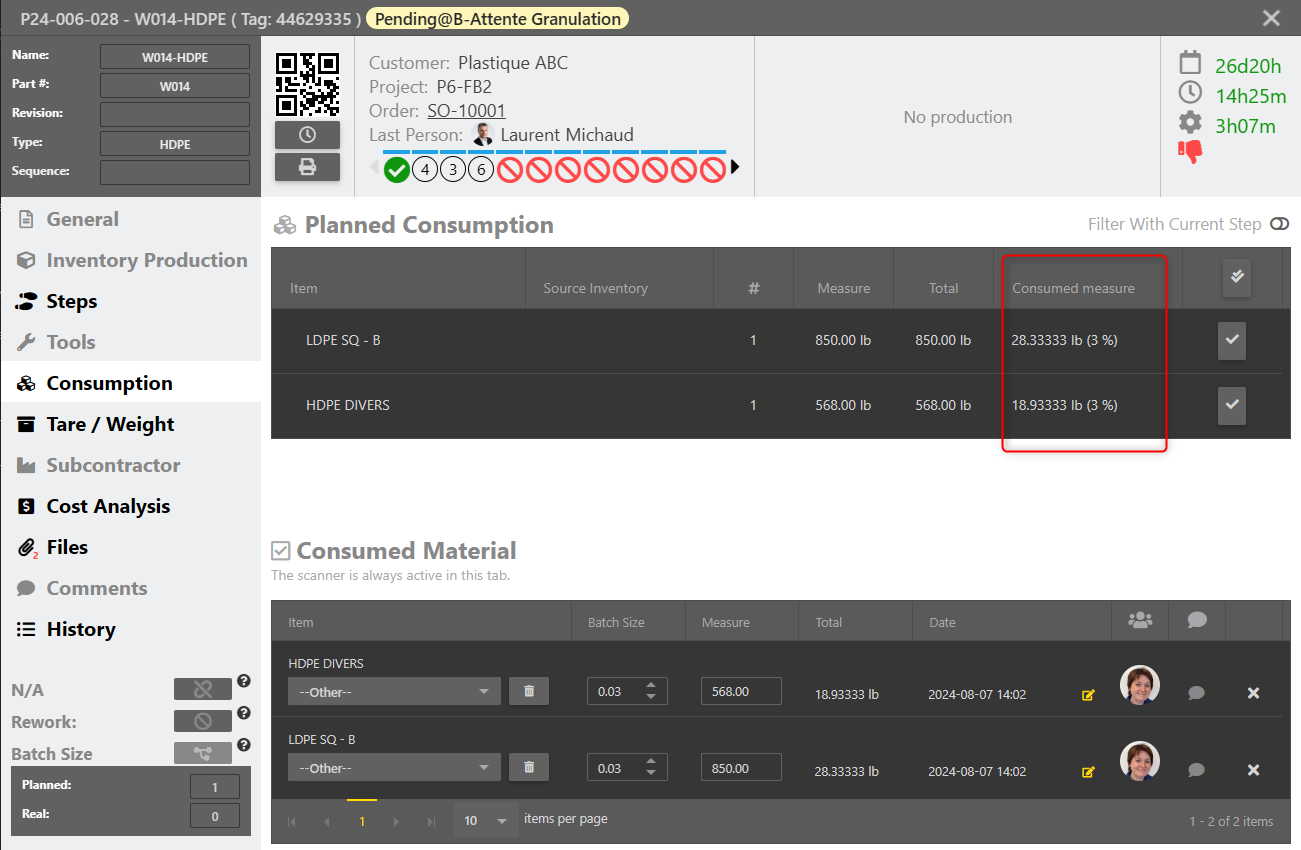Viewport: 1301px width, 850px height.
Task: Click the clock history button under QR code
Action: (x=307, y=135)
